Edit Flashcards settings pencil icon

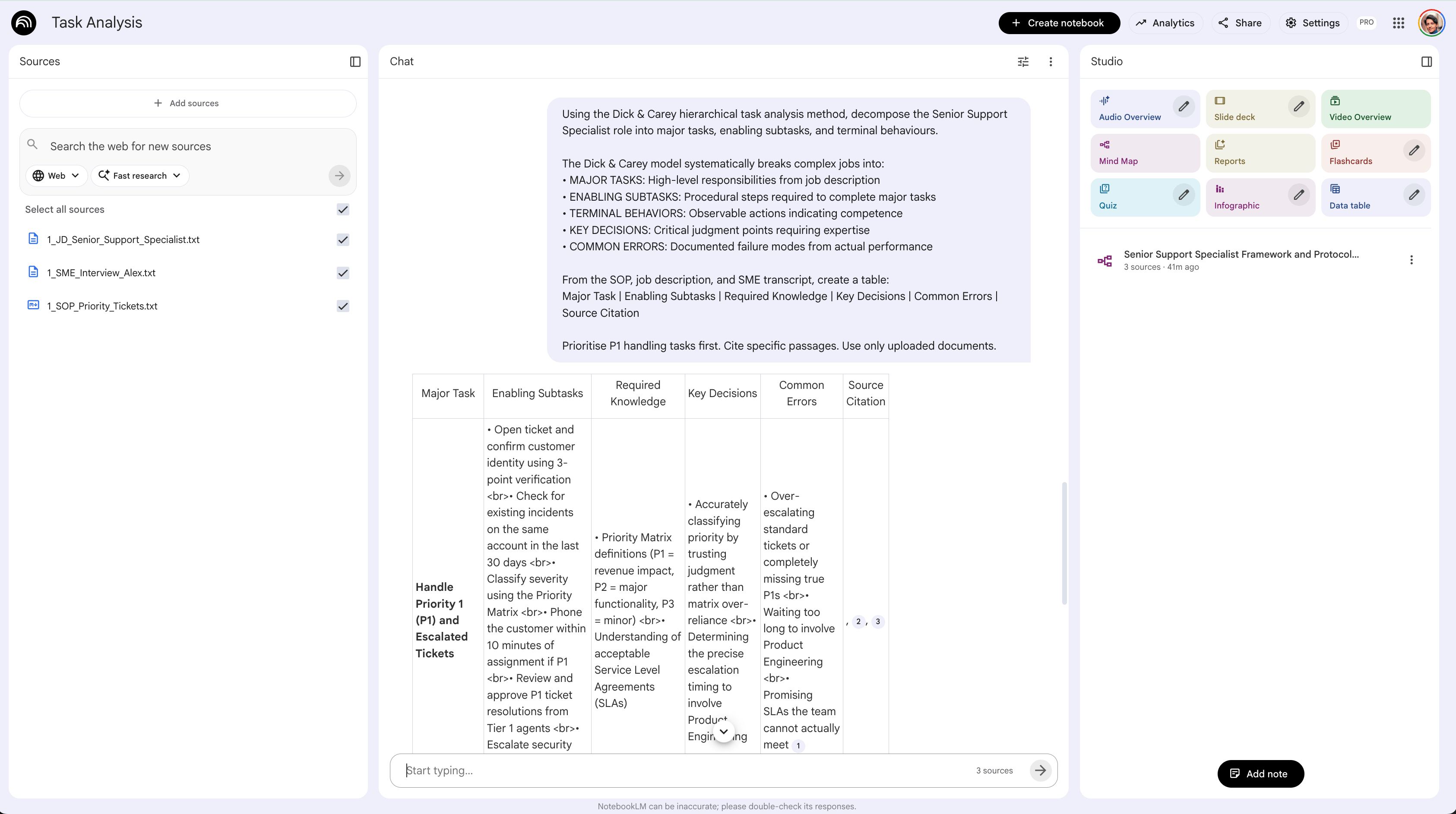(1414, 150)
